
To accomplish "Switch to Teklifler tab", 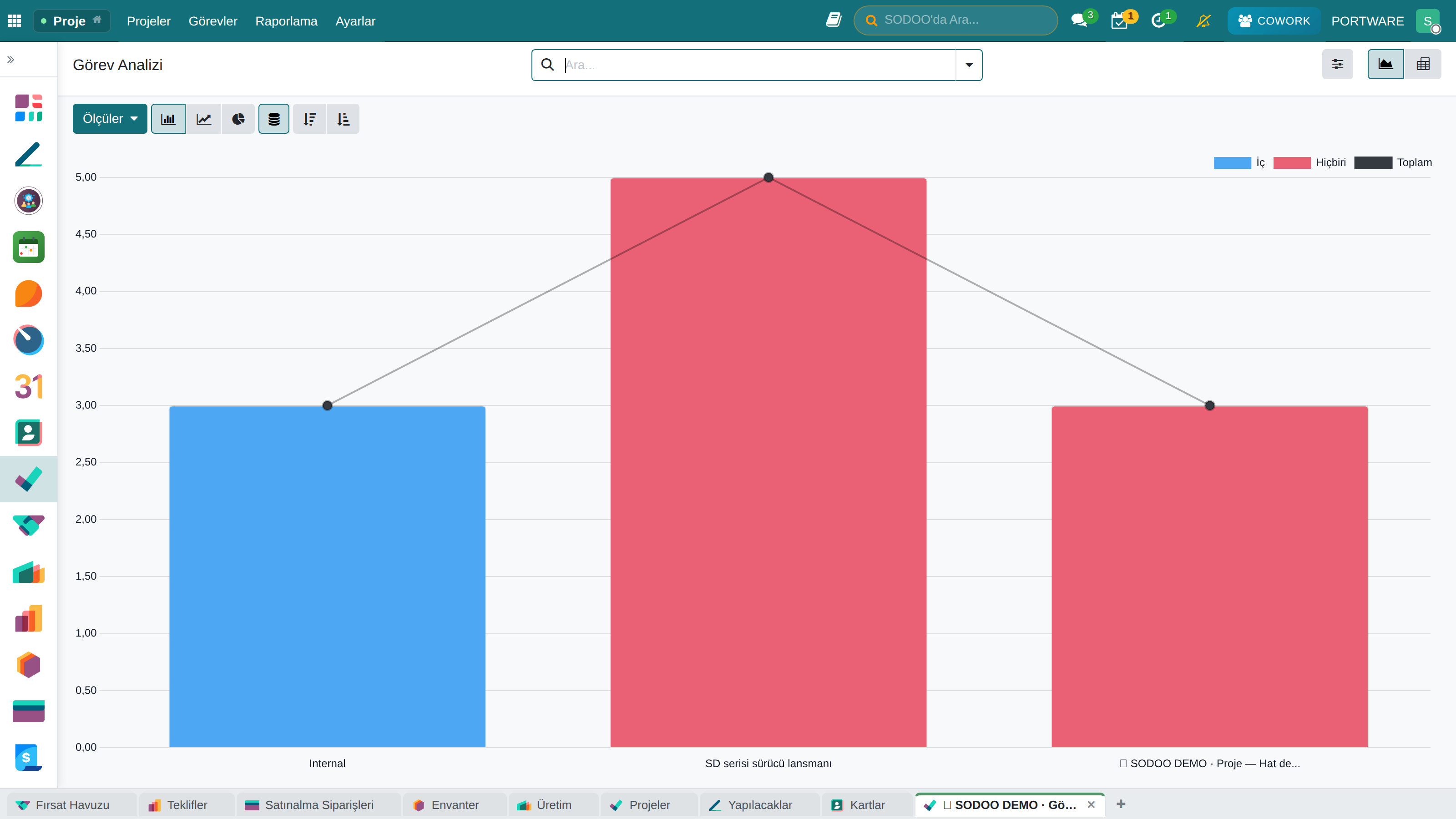I will (x=187, y=805).
